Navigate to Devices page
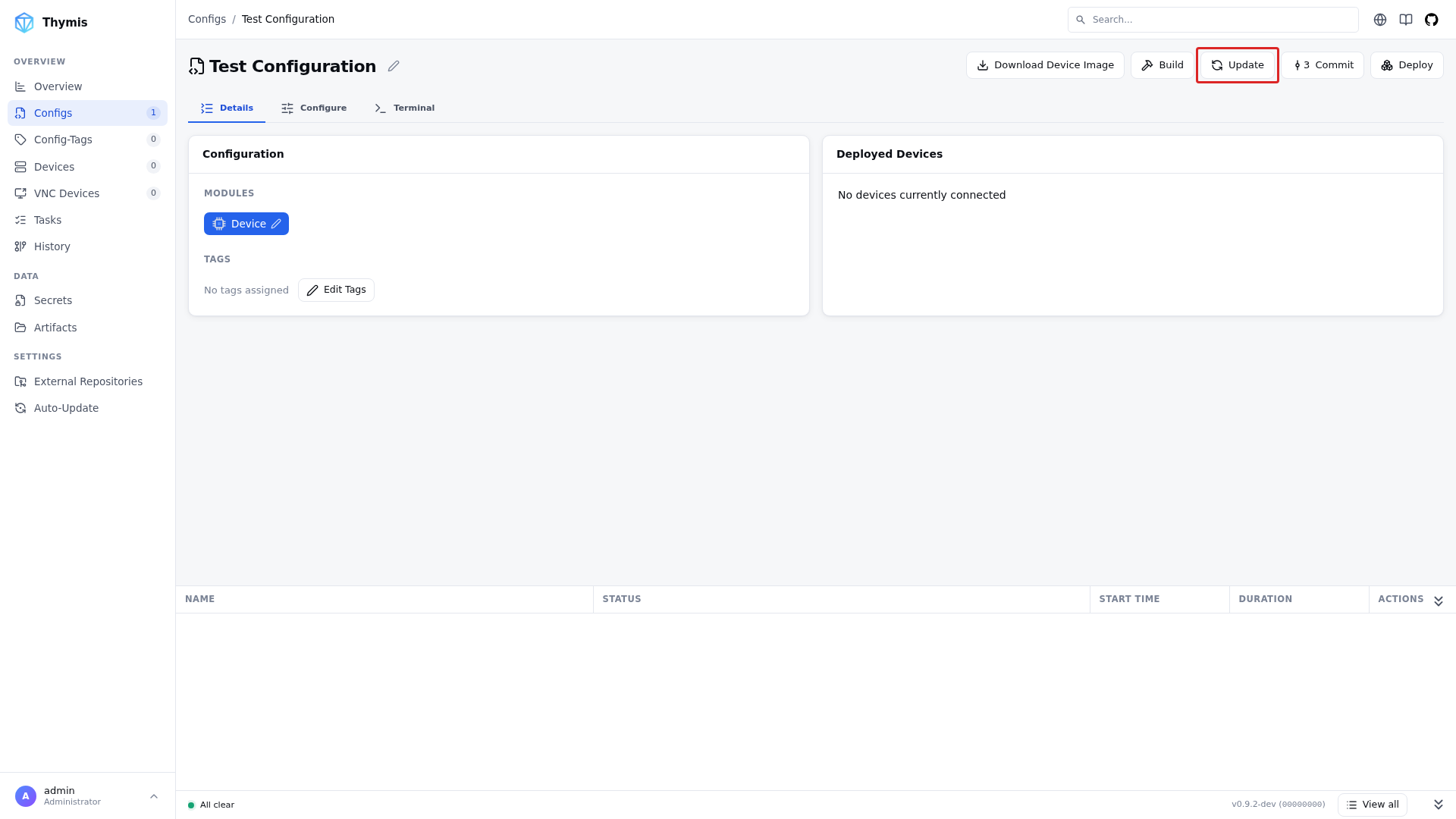1456x819 pixels. coord(87,167)
